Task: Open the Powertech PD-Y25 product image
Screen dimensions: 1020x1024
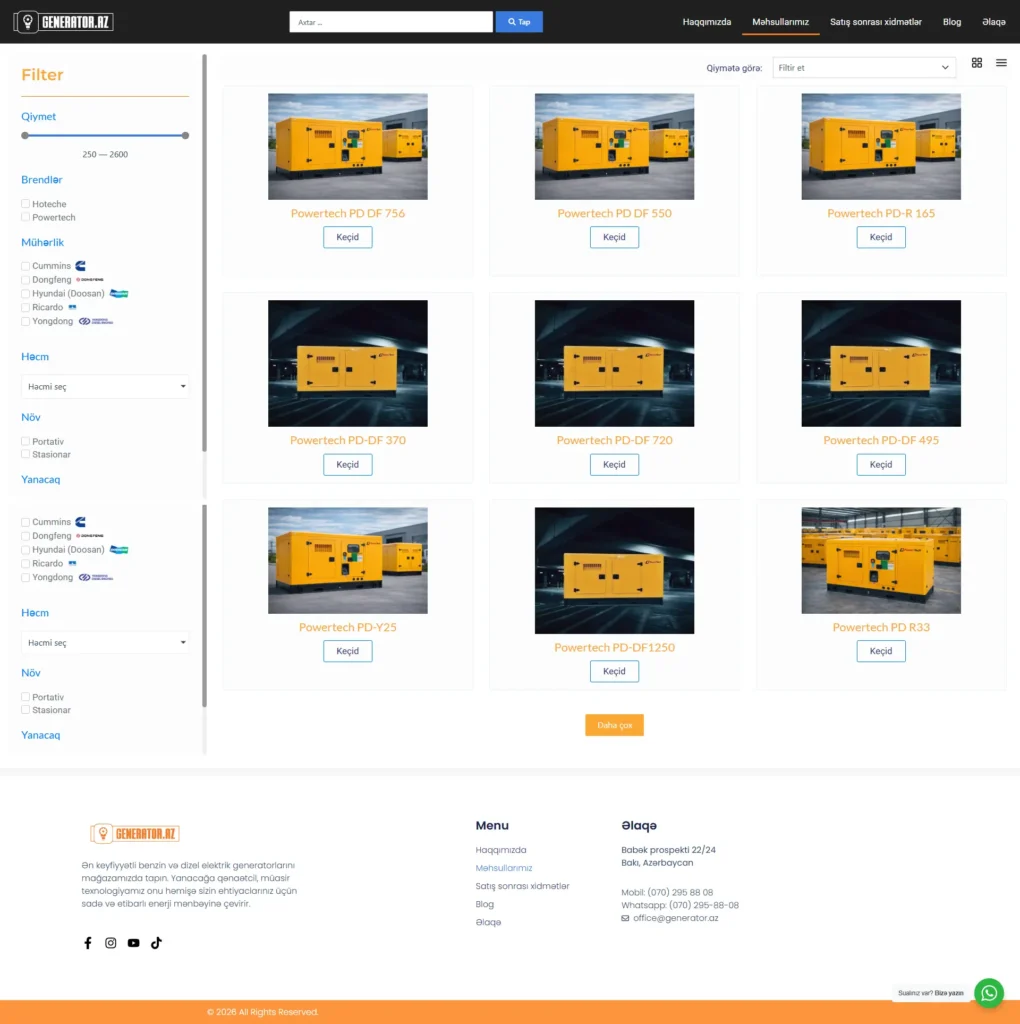Action: [x=347, y=560]
